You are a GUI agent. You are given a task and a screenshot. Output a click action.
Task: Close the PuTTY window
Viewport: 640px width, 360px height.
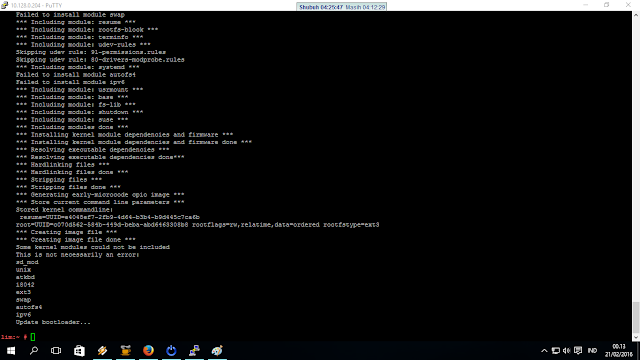tap(628, 5)
